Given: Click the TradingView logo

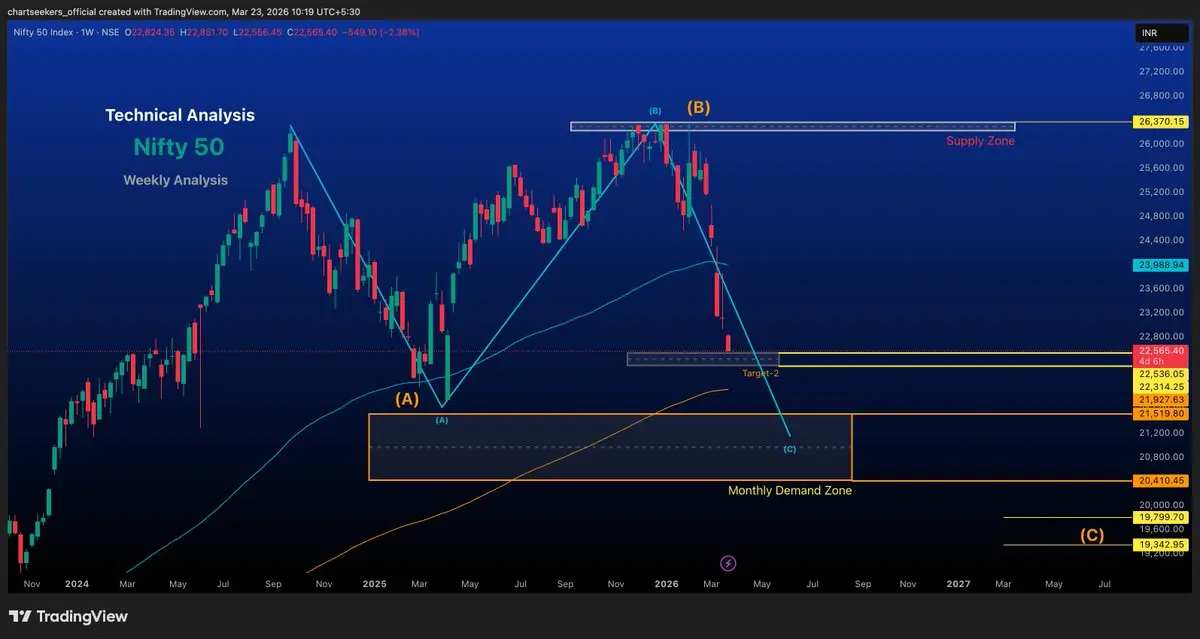Looking at the screenshot, I should pyautogui.click(x=69, y=616).
